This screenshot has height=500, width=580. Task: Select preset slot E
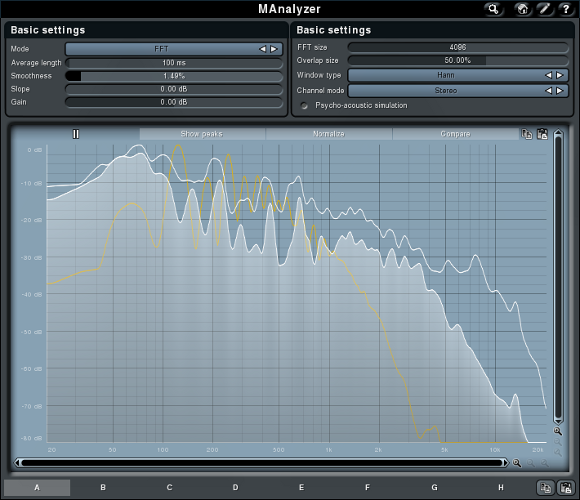tap(301, 488)
